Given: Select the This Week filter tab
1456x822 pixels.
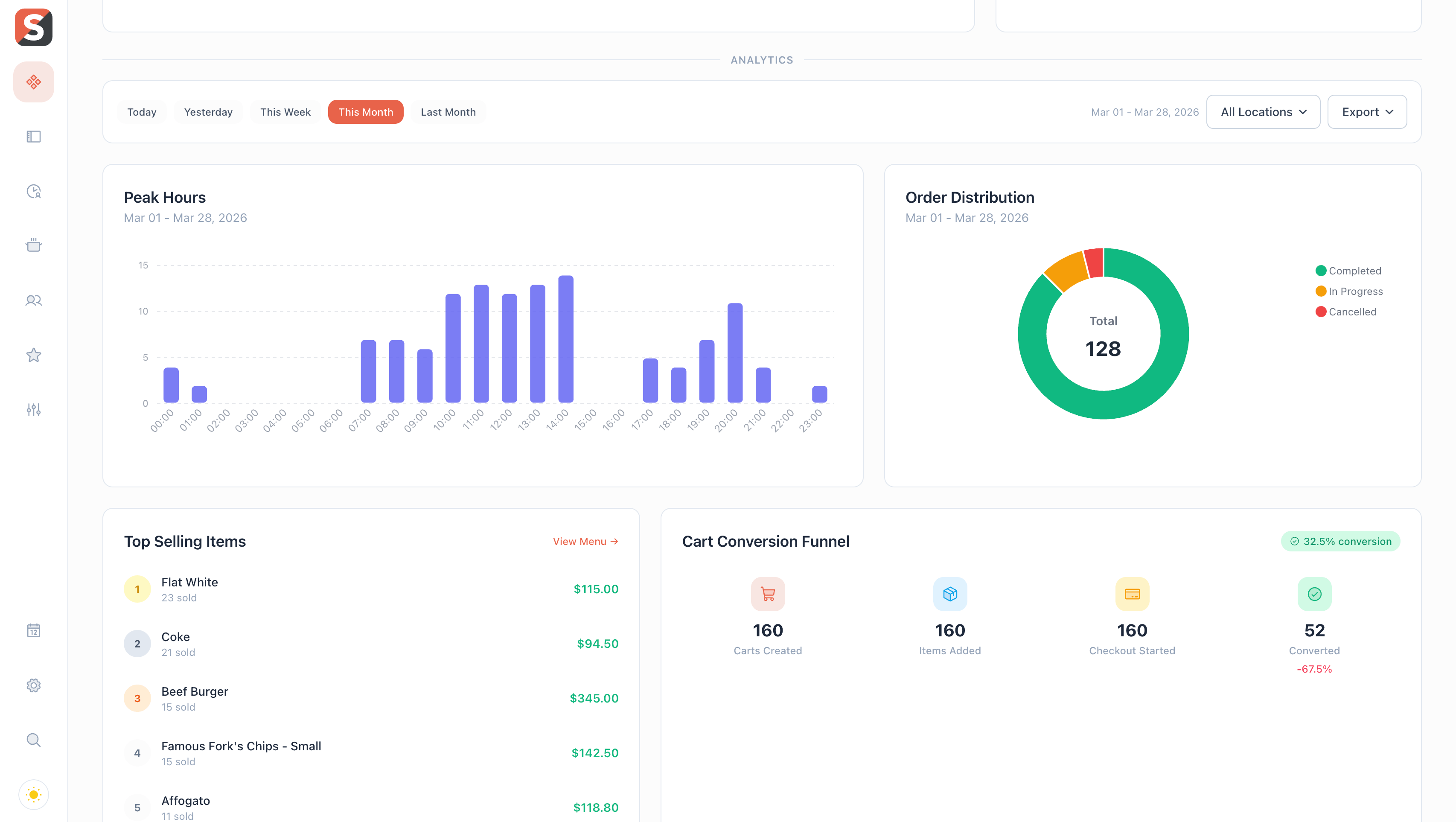Looking at the screenshot, I should (x=285, y=111).
